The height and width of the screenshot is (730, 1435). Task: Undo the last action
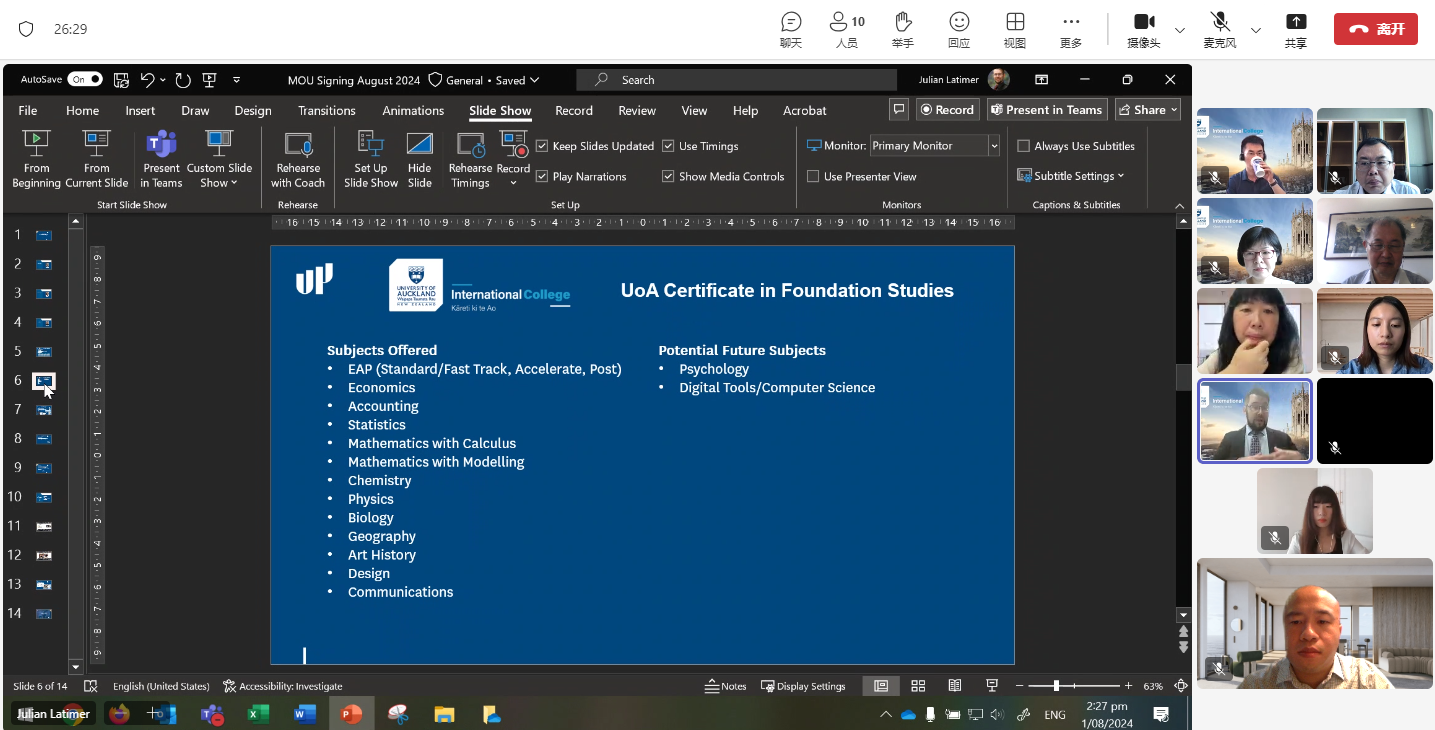pos(148,80)
